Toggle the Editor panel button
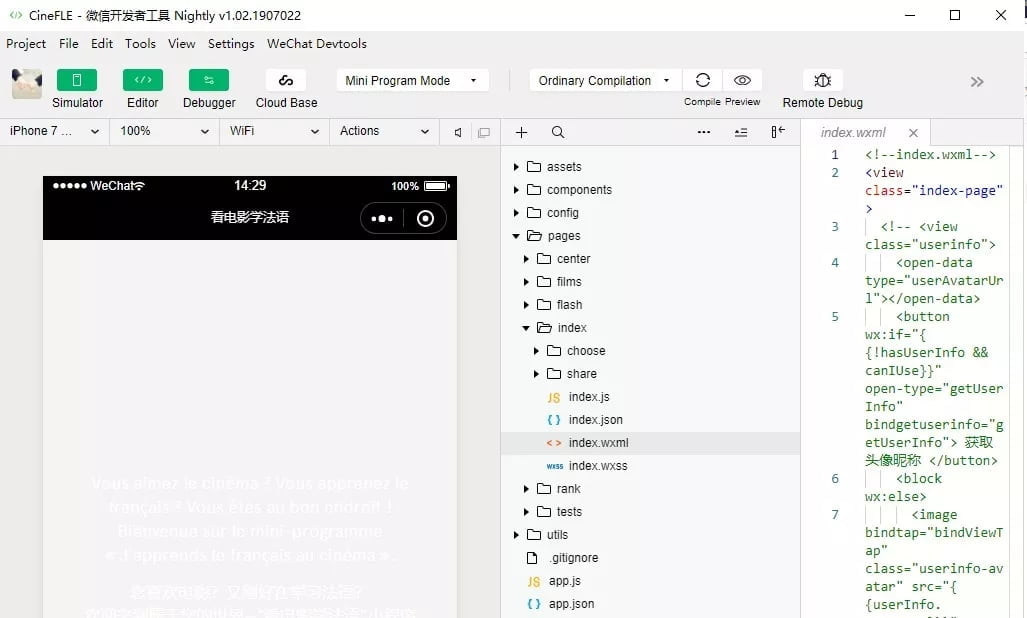 [143, 81]
